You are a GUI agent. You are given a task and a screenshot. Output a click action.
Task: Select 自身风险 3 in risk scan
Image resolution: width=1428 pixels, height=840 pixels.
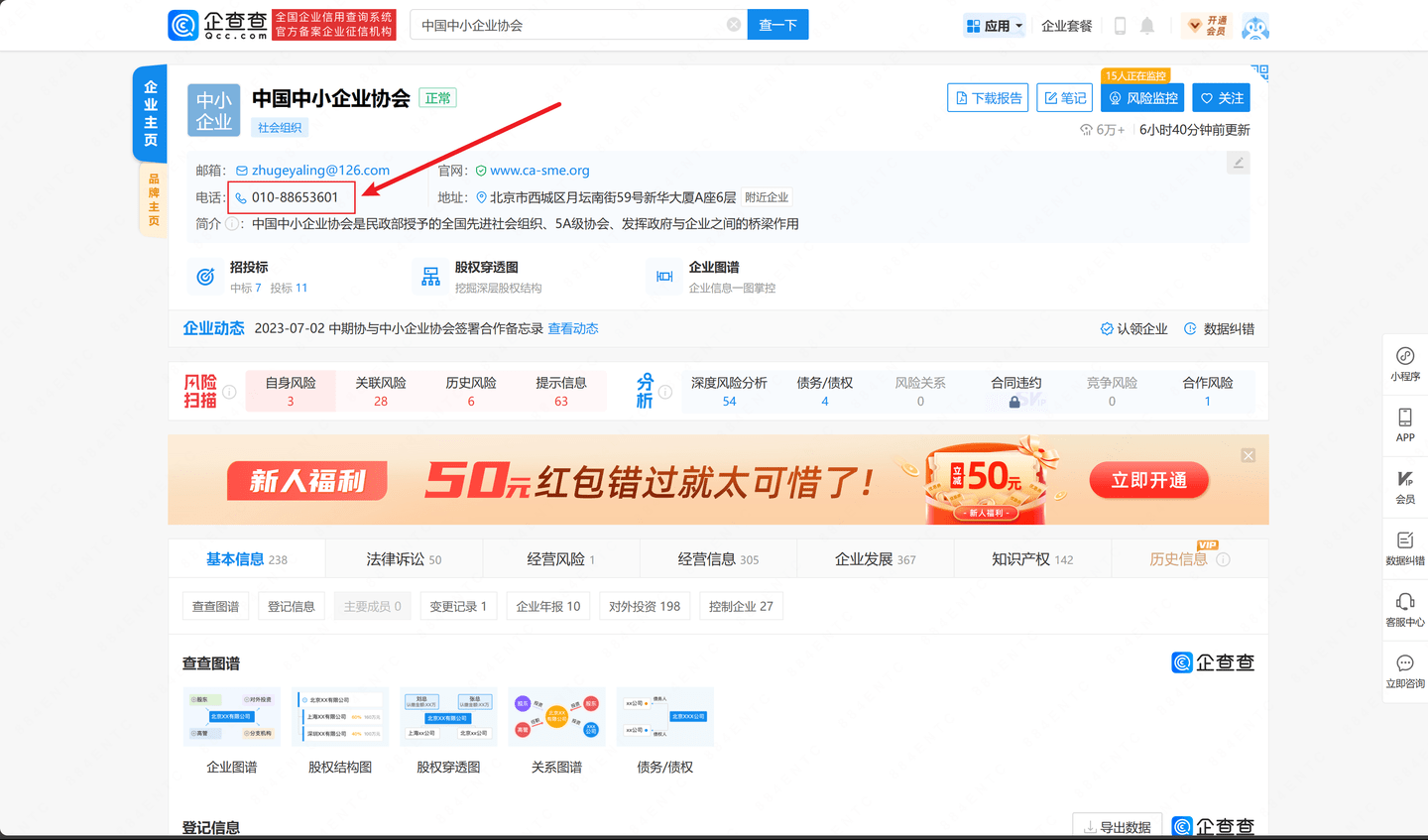click(x=291, y=391)
